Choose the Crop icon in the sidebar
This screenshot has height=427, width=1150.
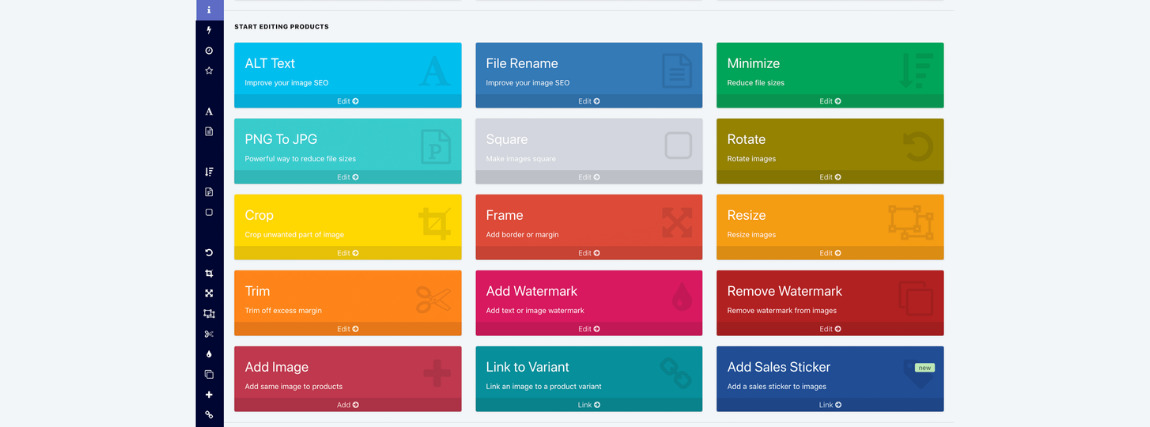209,273
